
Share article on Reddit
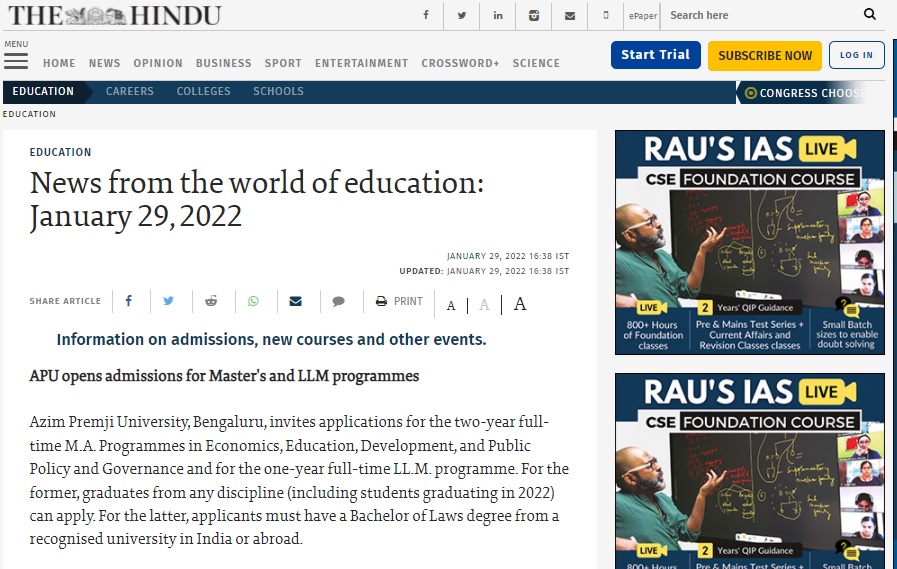[211, 301]
